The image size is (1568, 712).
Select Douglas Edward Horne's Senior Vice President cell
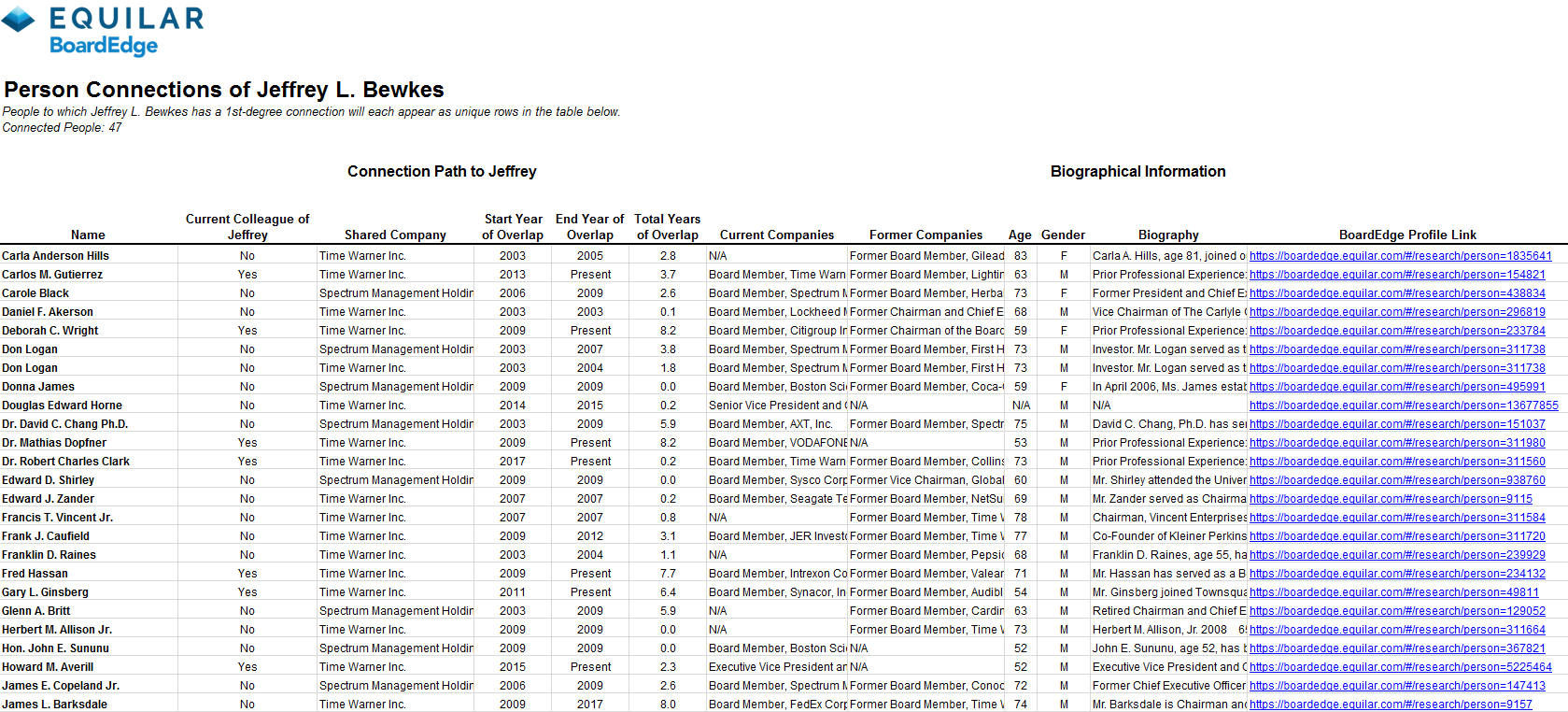click(x=778, y=406)
